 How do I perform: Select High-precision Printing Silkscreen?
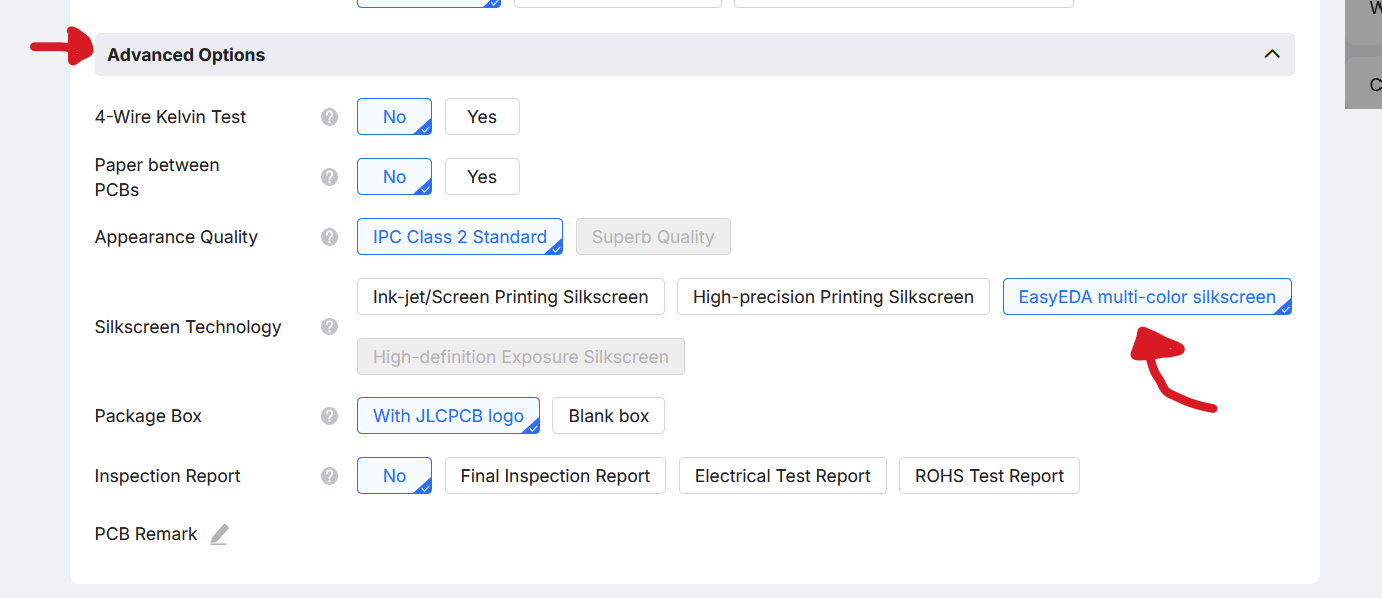pyautogui.click(x=833, y=297)
